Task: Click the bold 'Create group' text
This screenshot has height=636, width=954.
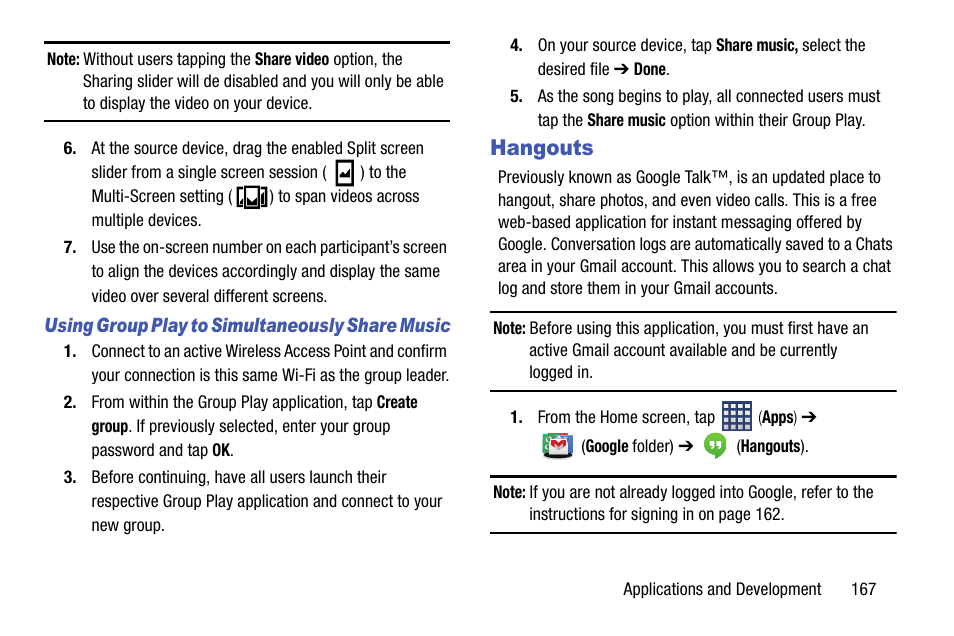Action: [254, 414]
